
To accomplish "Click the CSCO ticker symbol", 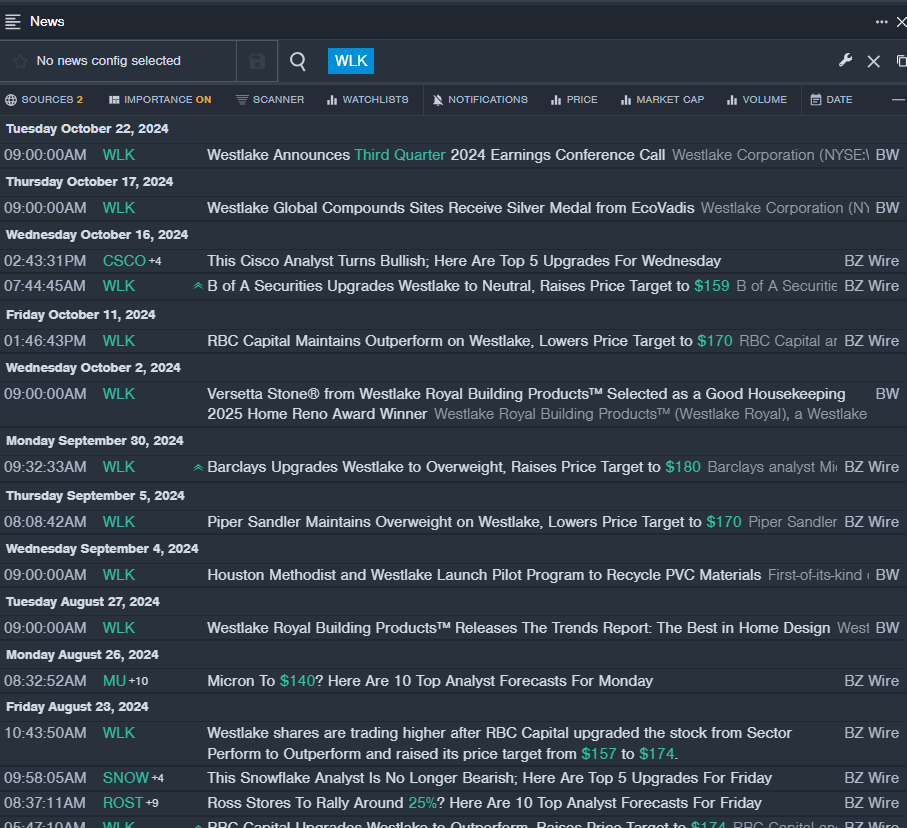I will click(x=124, y=261).
